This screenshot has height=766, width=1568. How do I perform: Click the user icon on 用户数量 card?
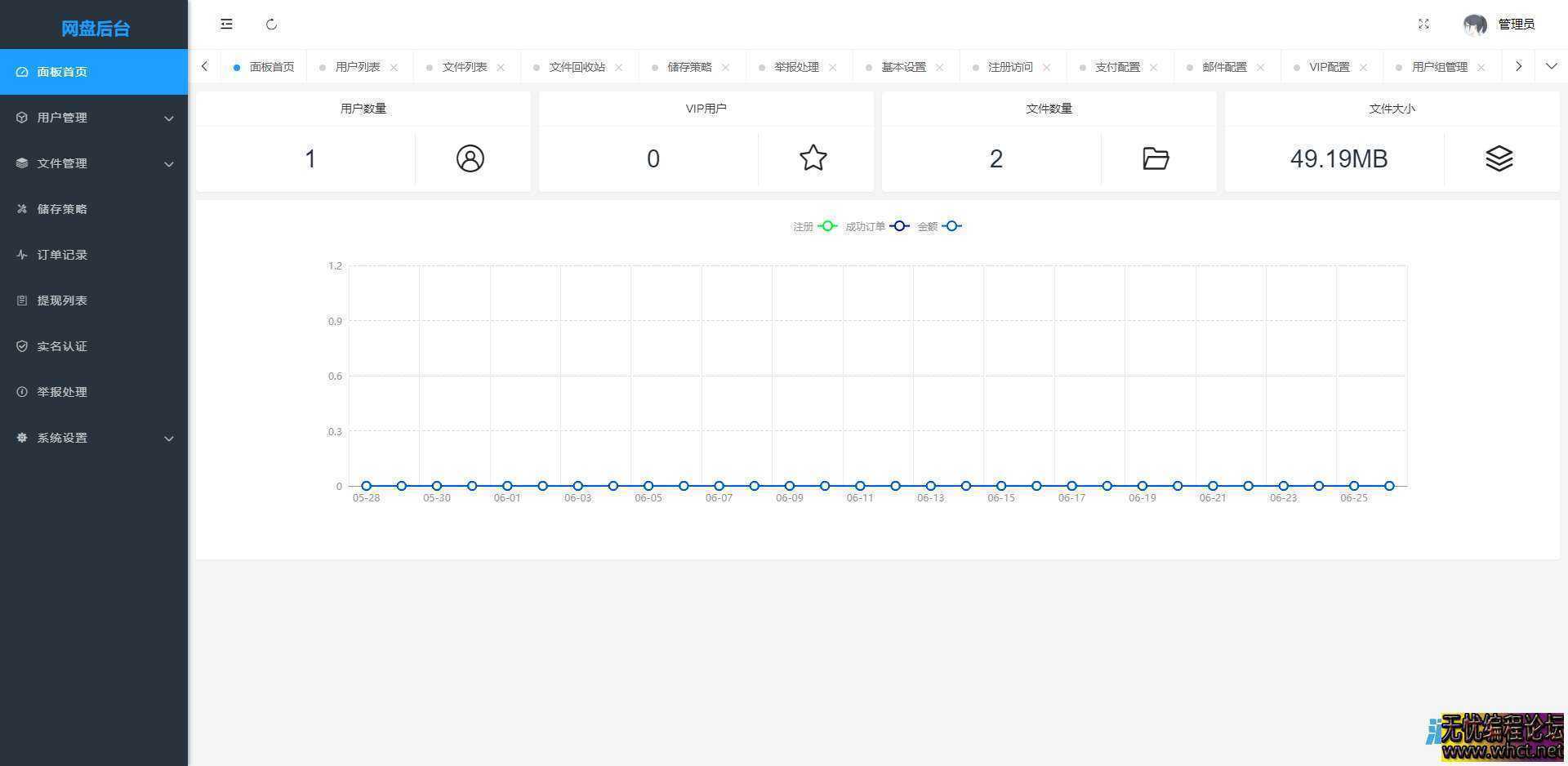point(470,158)
